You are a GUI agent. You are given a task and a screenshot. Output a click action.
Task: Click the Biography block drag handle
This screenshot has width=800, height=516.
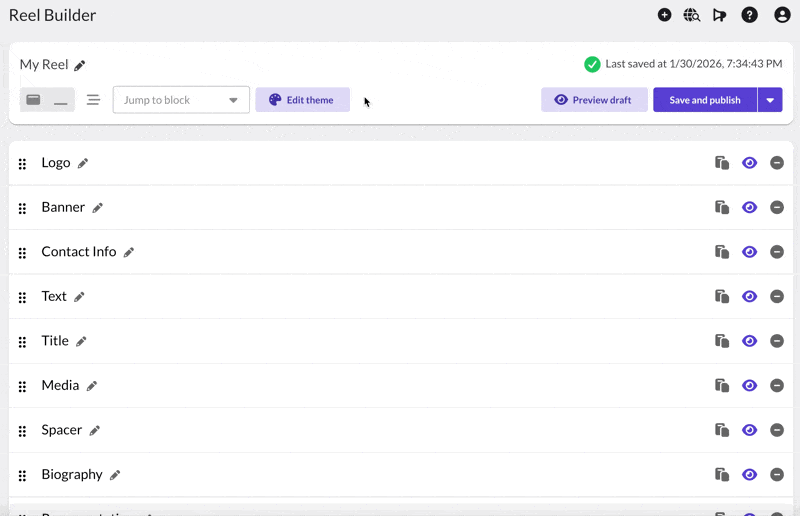[x=22, y=476]
